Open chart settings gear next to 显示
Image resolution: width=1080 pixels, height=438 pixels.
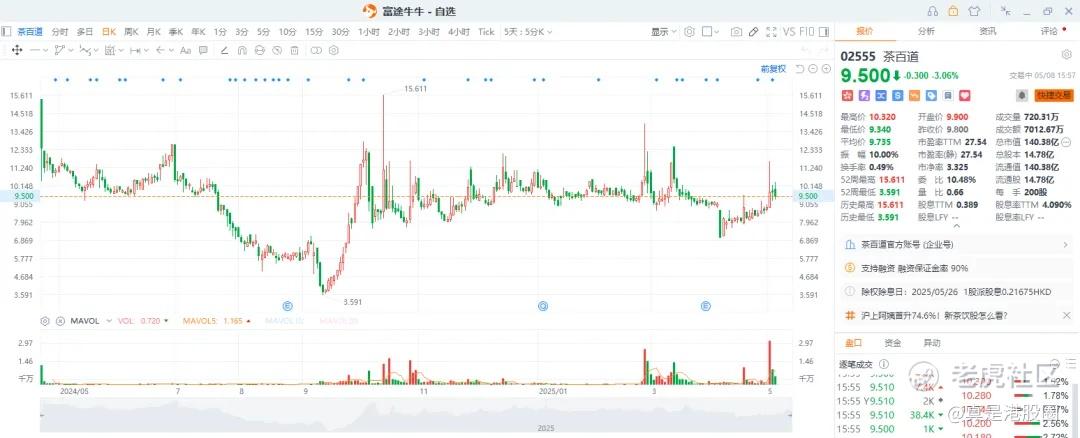(689, 32)
